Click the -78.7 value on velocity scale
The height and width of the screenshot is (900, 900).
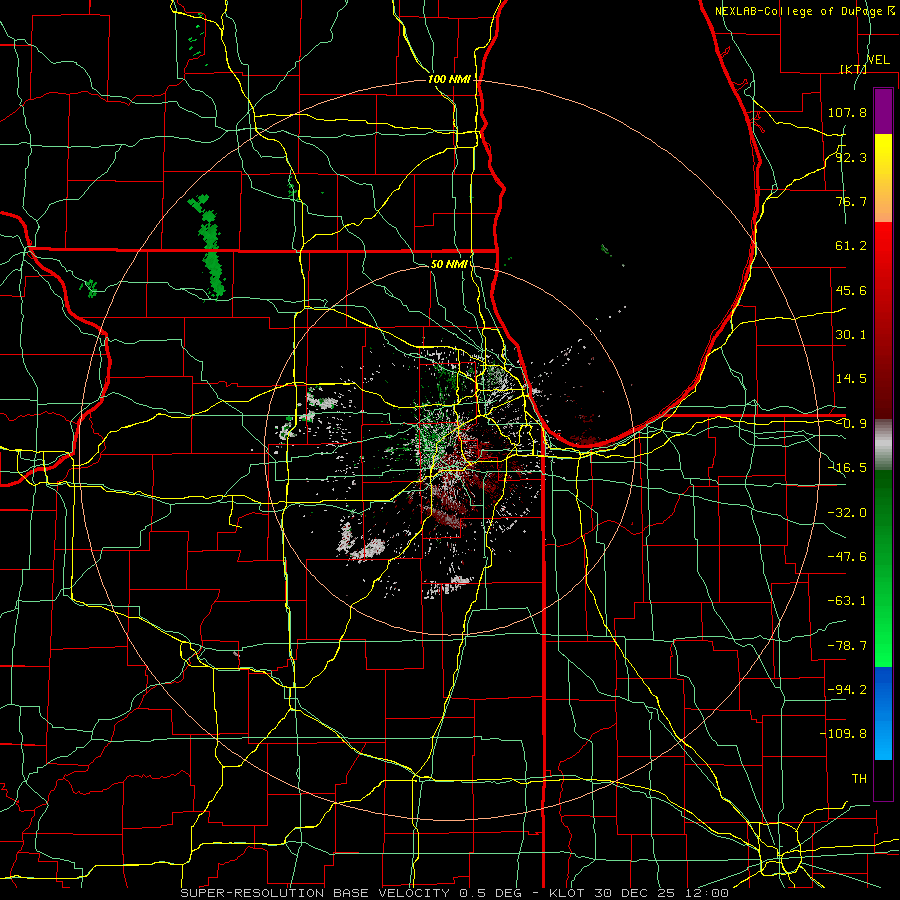tap(847, 646)
